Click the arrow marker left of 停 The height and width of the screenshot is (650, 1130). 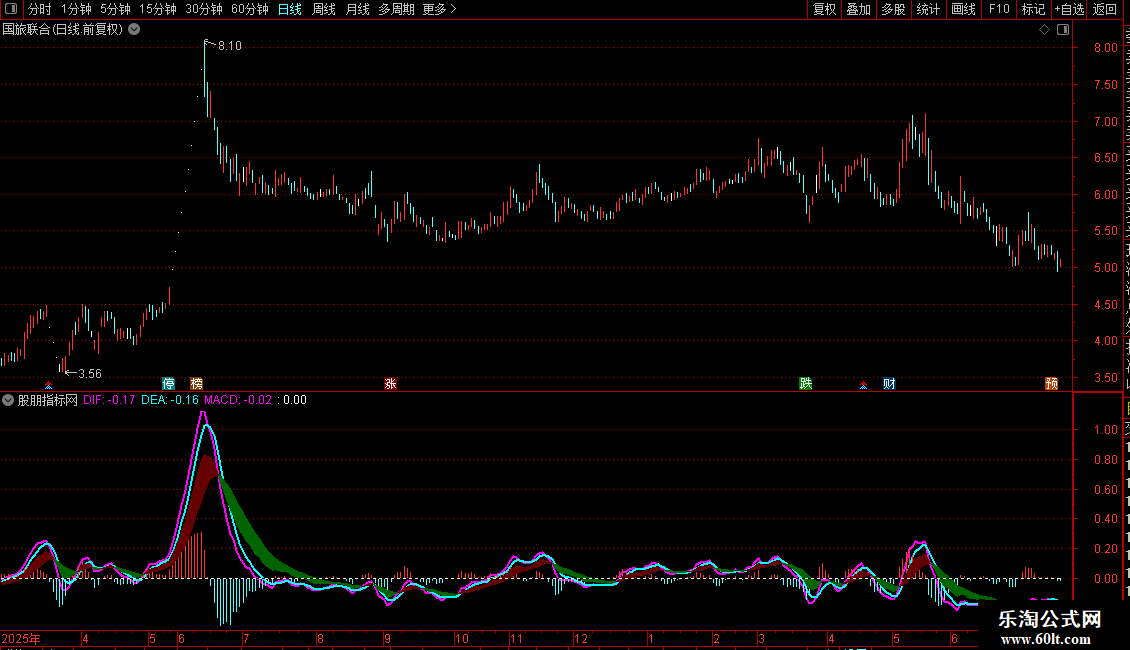pyautogui.click(x=48, y=385)
